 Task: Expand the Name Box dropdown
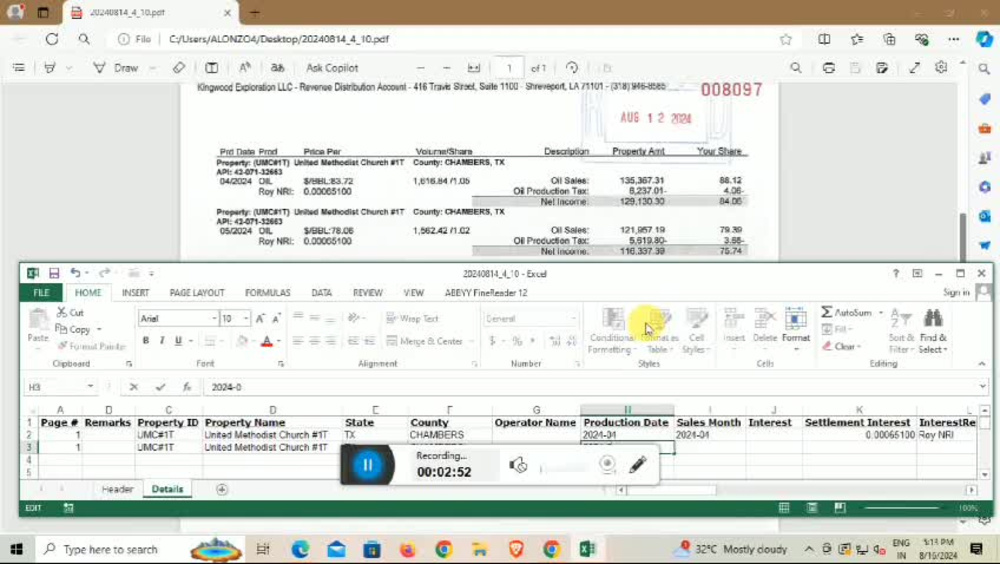coord(90,387)
